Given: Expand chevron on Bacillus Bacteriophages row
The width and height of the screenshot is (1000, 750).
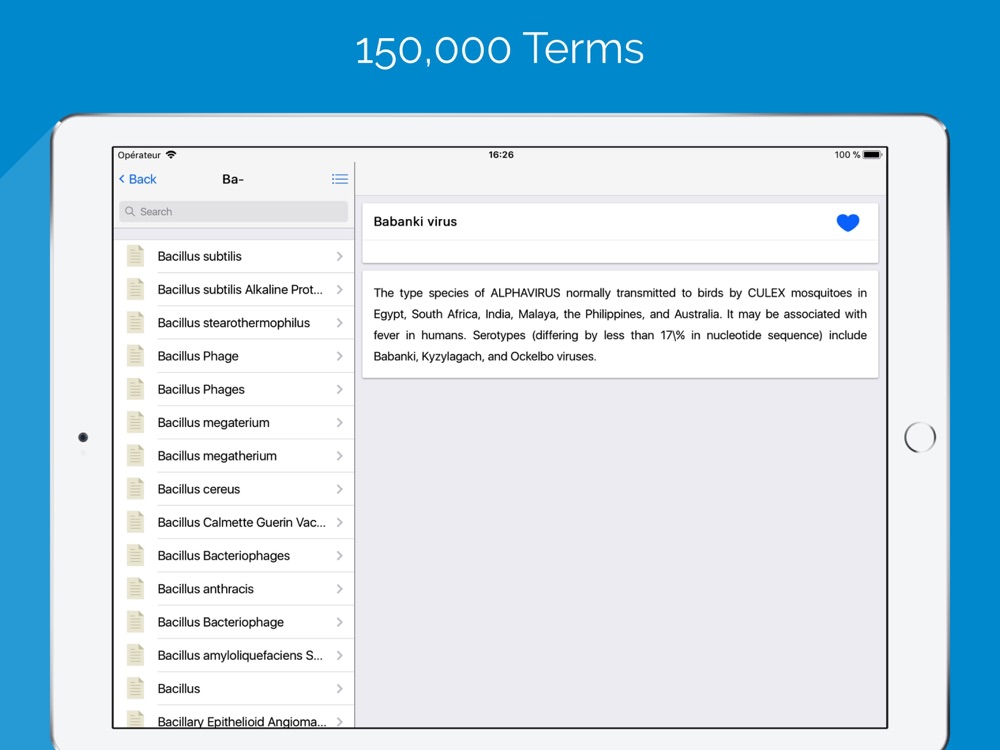Looking at the screenshot, I should point(340,555).
